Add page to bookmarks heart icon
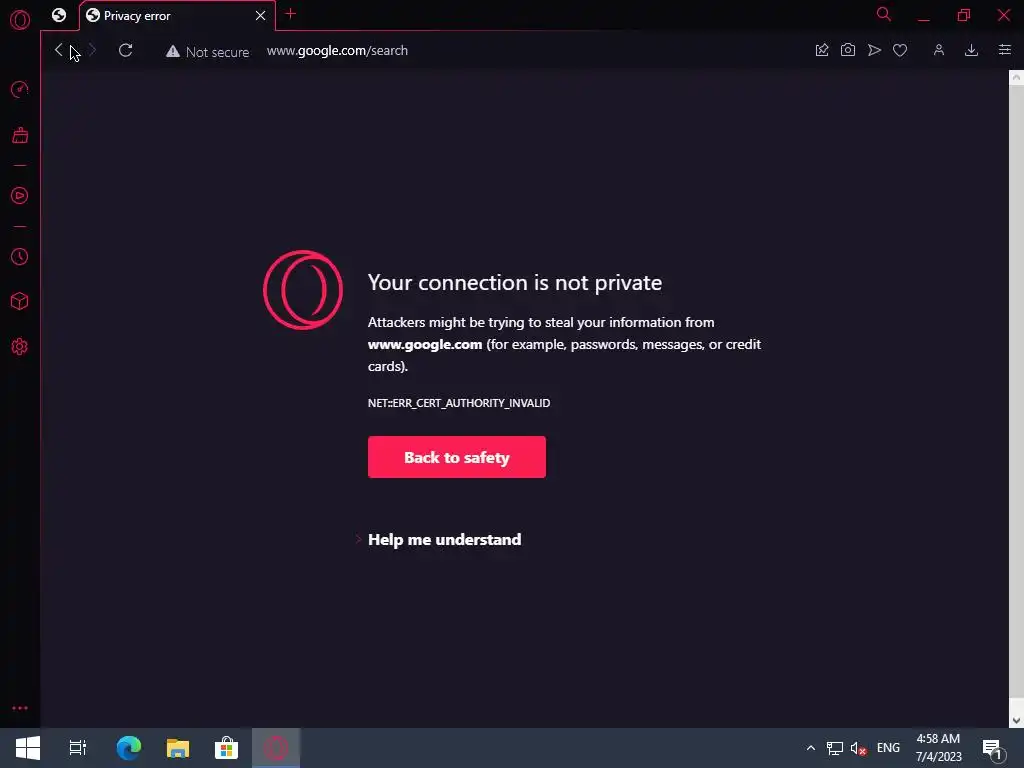1024x768 pixels. pyautogui.click(x=900, y=50)
